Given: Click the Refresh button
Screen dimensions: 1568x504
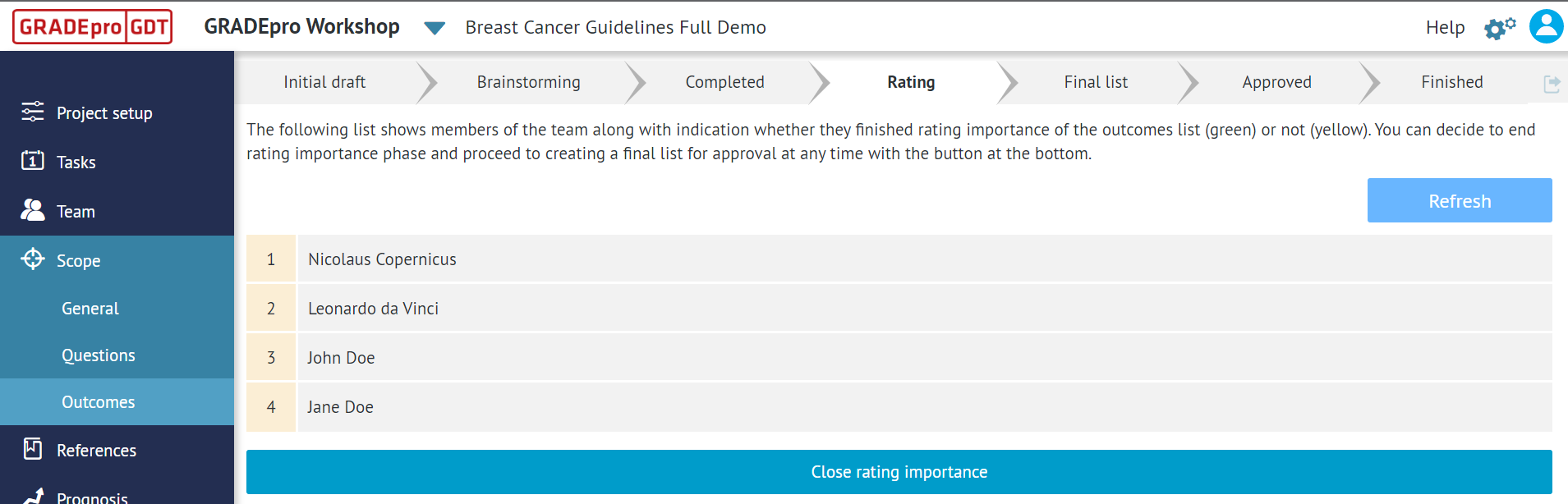Looking at the screenshot, I should [x=1459, y=200].
